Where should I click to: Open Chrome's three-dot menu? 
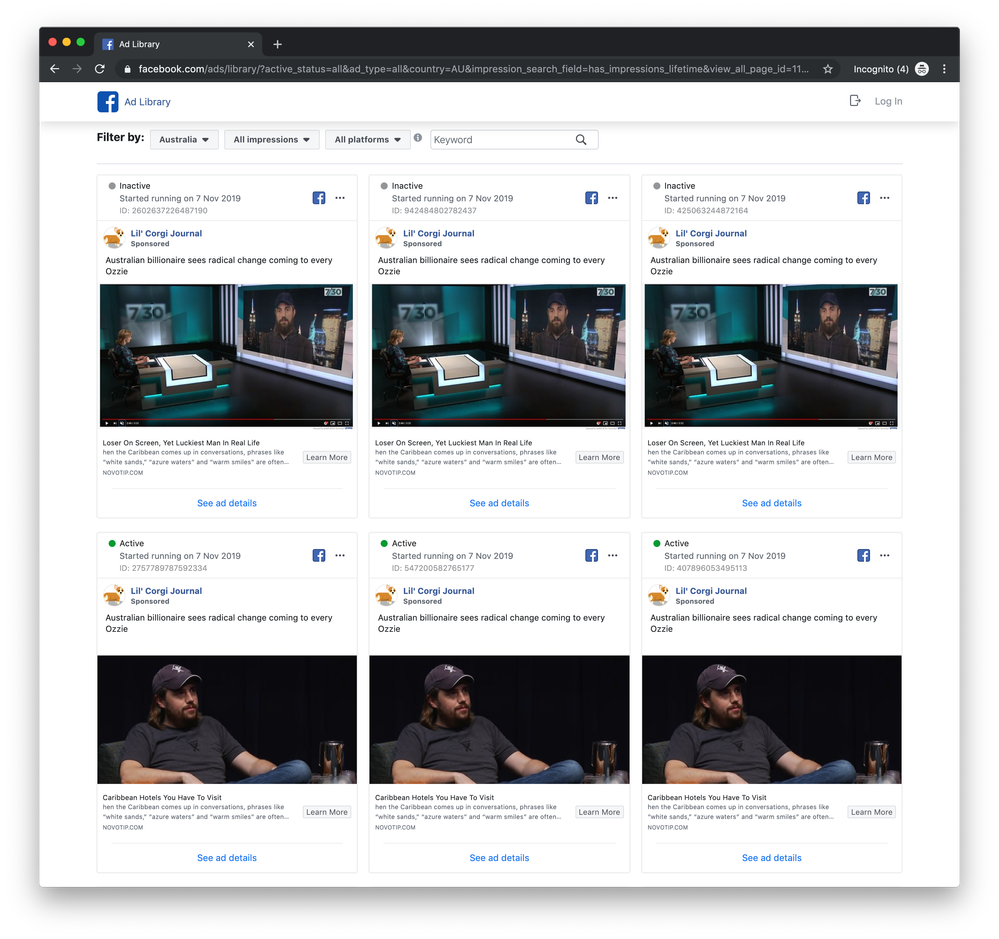[x=944, y=69]
